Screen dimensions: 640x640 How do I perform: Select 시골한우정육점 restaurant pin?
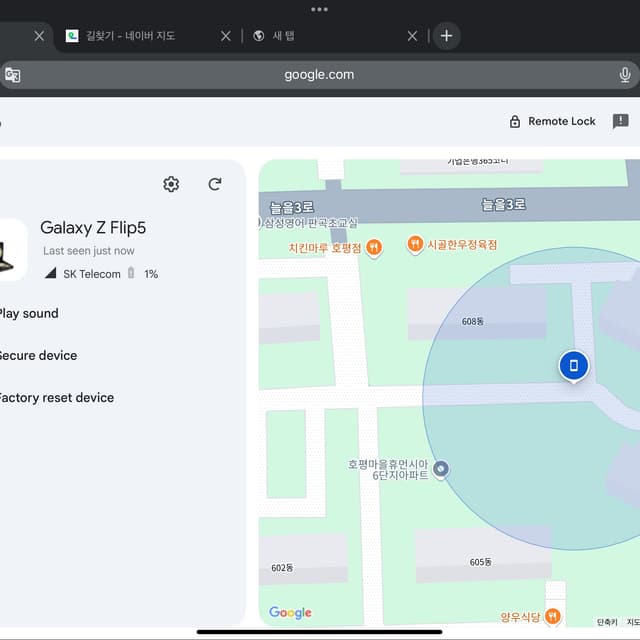tap(415, 245)
